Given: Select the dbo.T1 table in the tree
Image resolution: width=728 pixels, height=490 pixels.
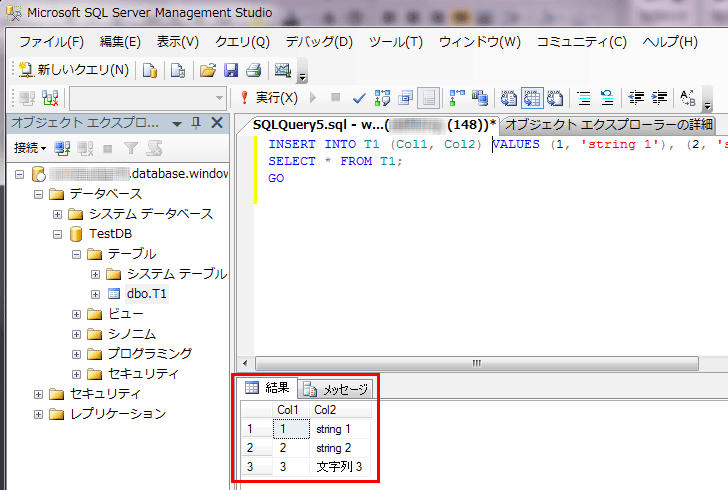Looking at the screenshot, I should (x=146, y=294).
